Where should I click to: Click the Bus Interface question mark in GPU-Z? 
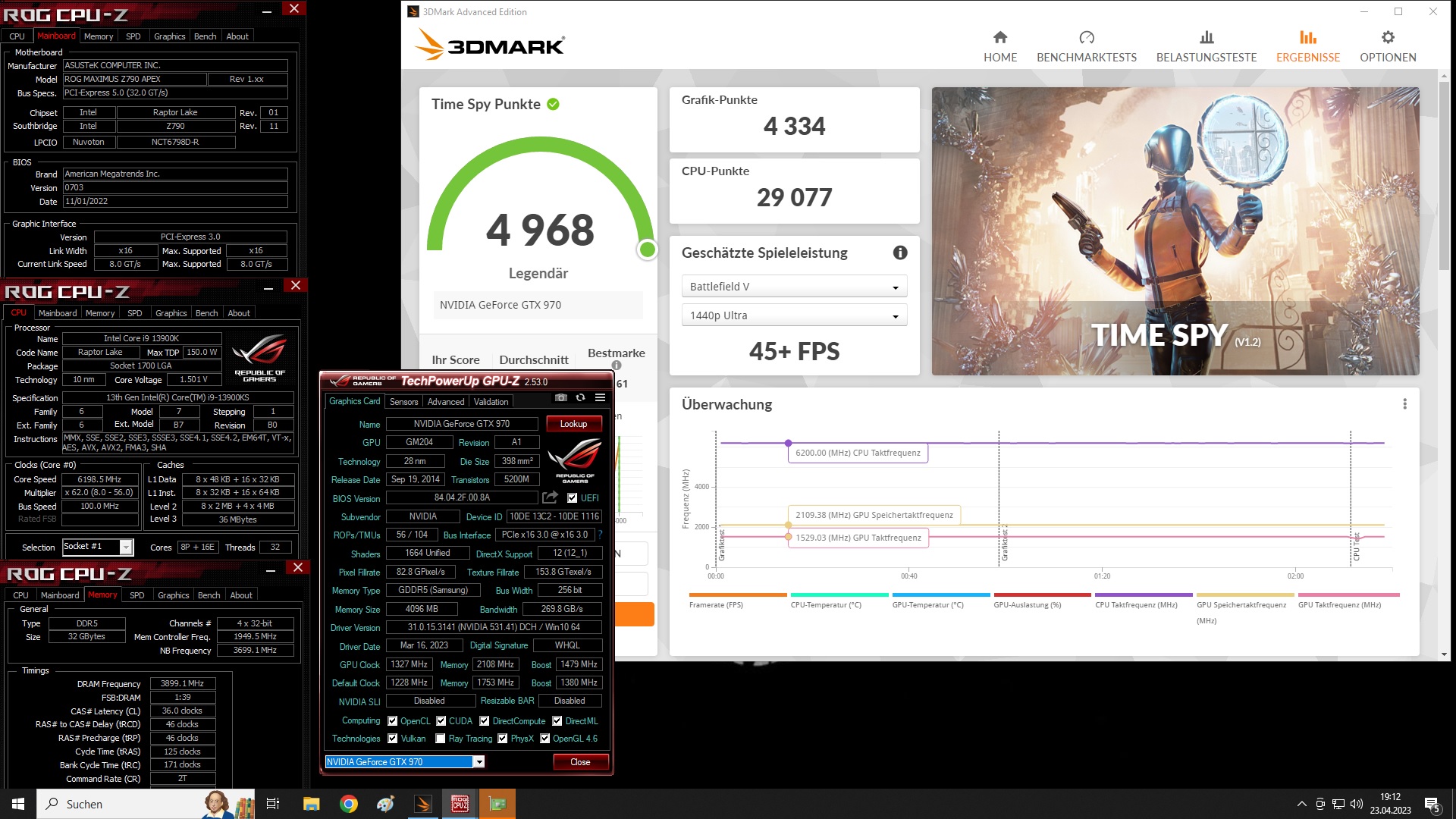[600, 535]
